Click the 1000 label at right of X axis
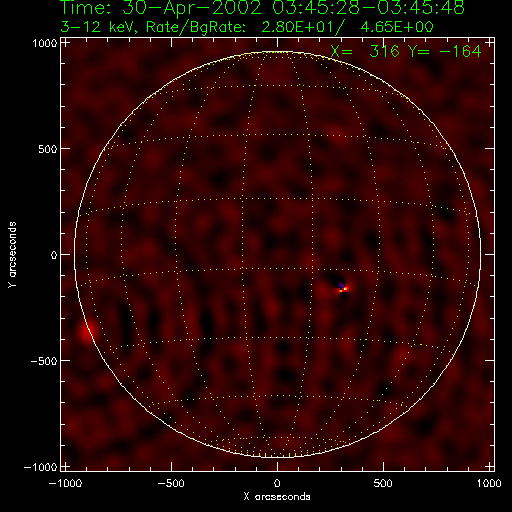The image size is (512, 512). (x=489, y=483)
